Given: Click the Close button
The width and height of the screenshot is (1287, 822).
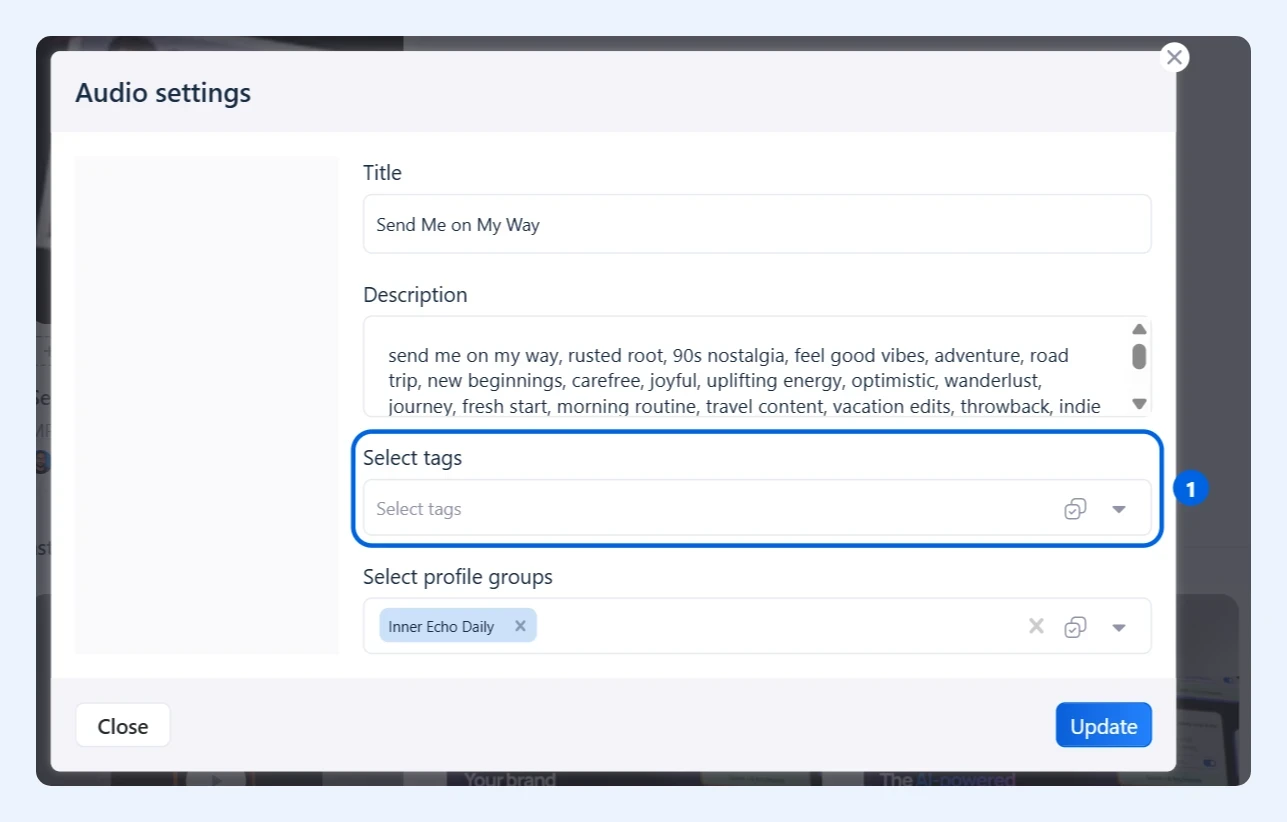Looking at the screenshot, I should click(x=123, y=726).
